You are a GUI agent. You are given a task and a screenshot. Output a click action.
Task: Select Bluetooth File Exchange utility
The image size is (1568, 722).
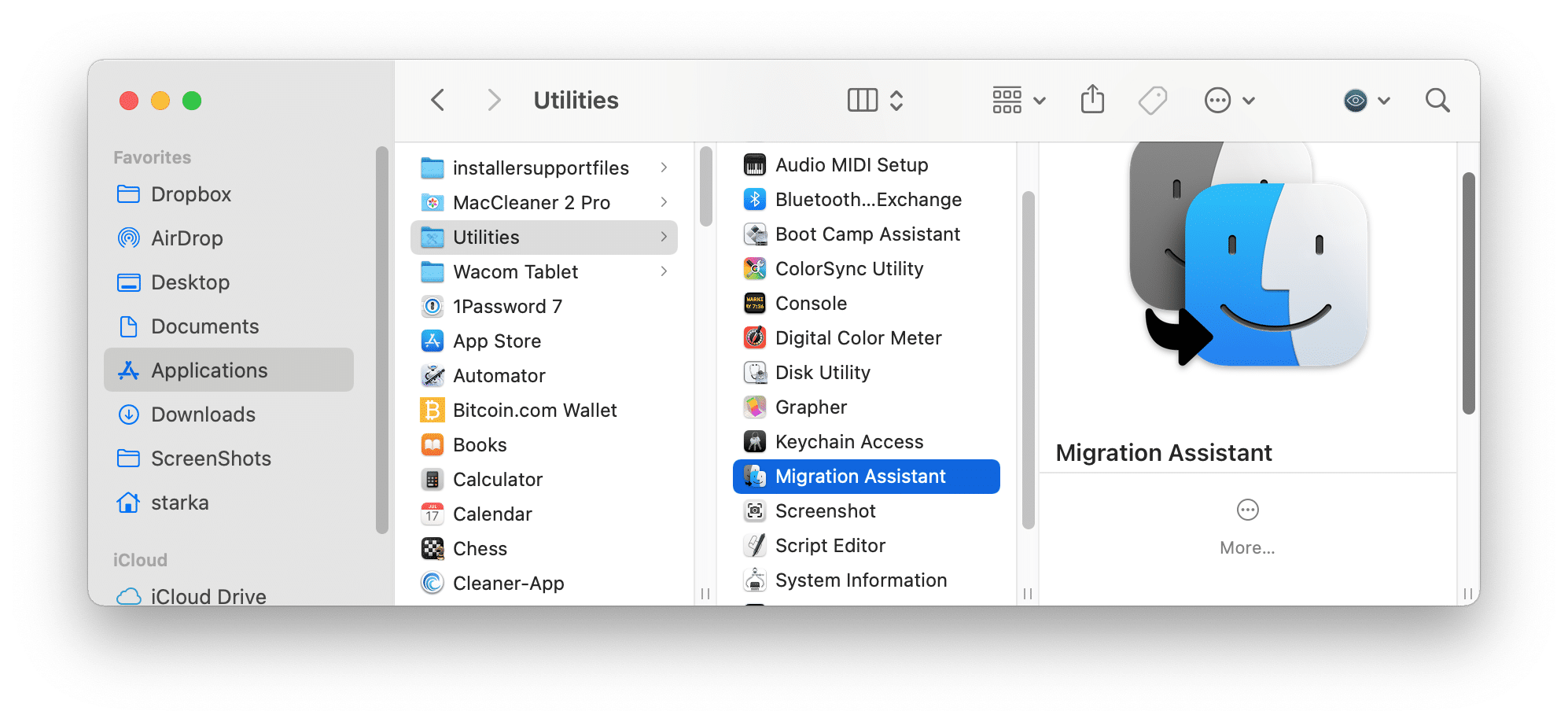pyautogui.click(x=867, y=200)
